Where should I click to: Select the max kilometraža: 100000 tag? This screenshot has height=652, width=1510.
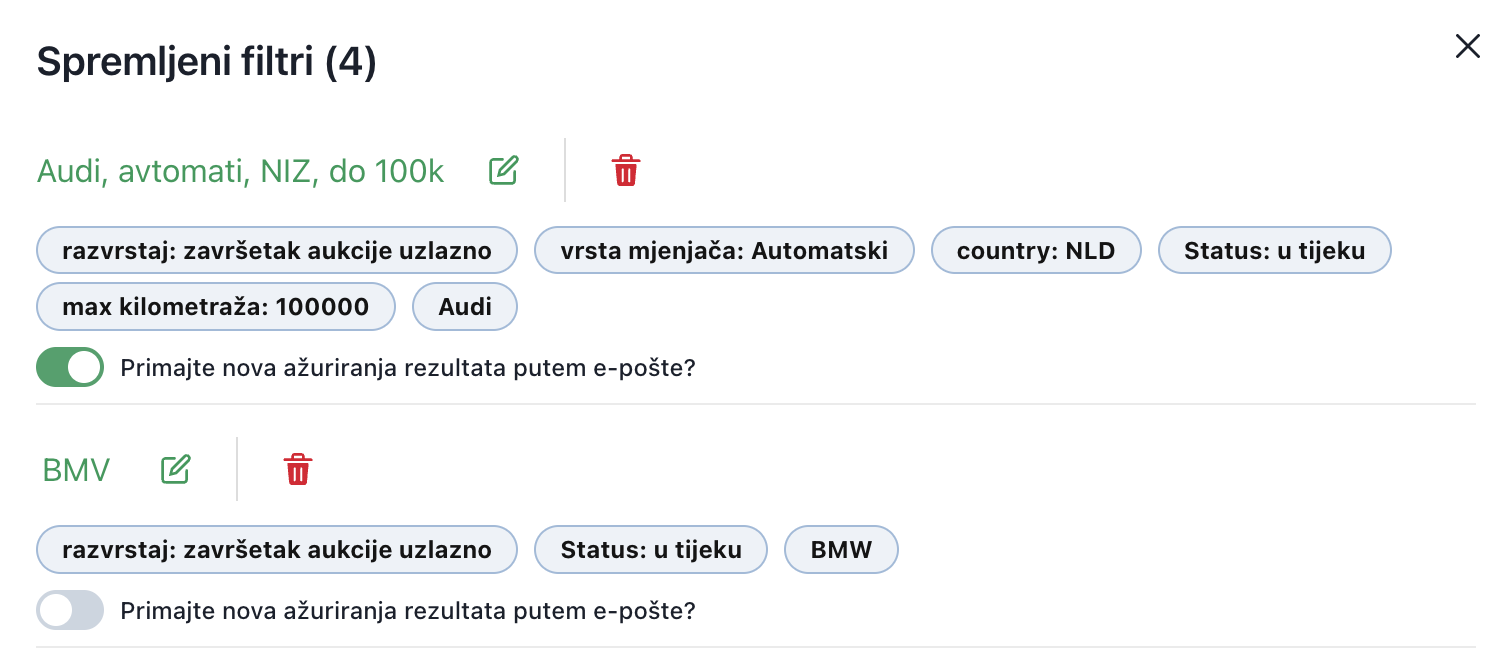point(215,307)
